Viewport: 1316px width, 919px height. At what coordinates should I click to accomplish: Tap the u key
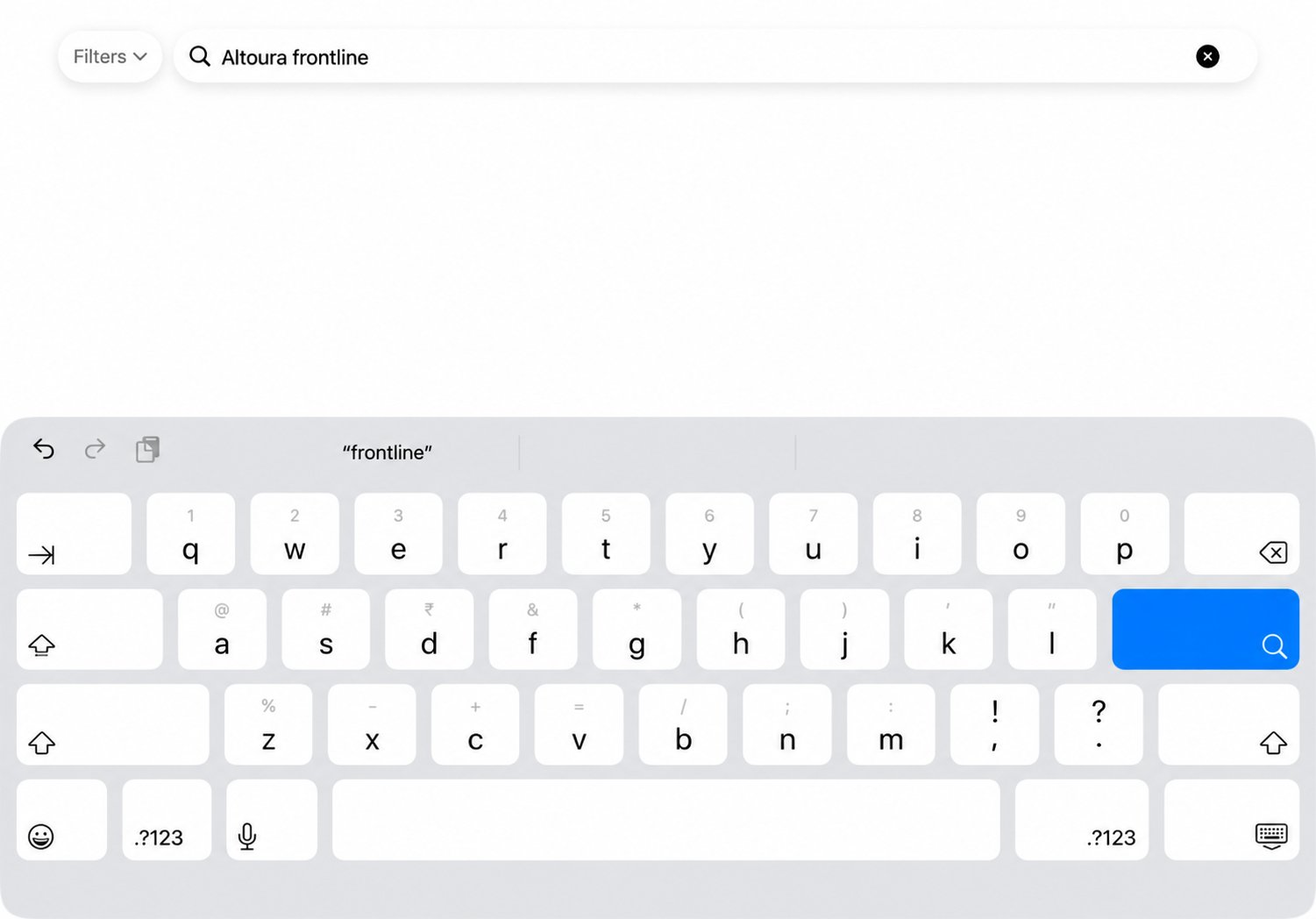[814, 534]
